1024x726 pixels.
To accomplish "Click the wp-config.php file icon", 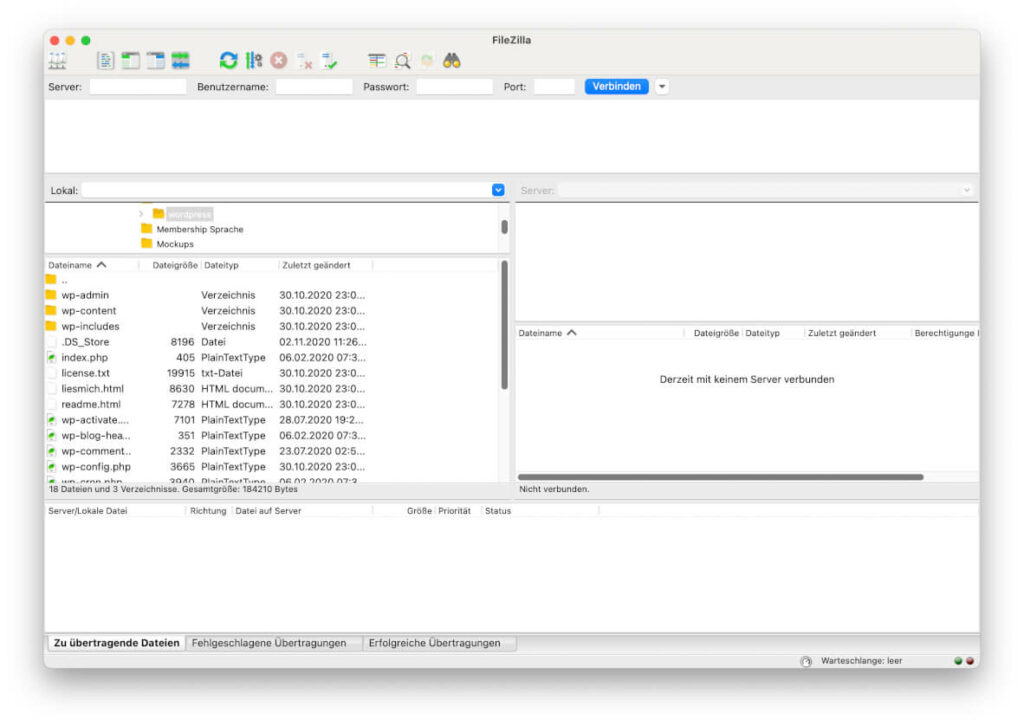I will tap(51, 467).
